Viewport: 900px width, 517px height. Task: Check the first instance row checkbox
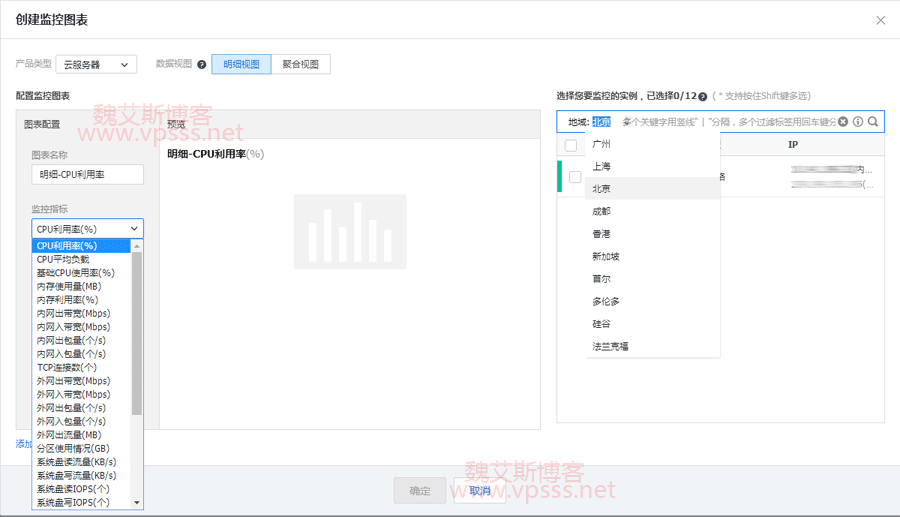point(575,177)
